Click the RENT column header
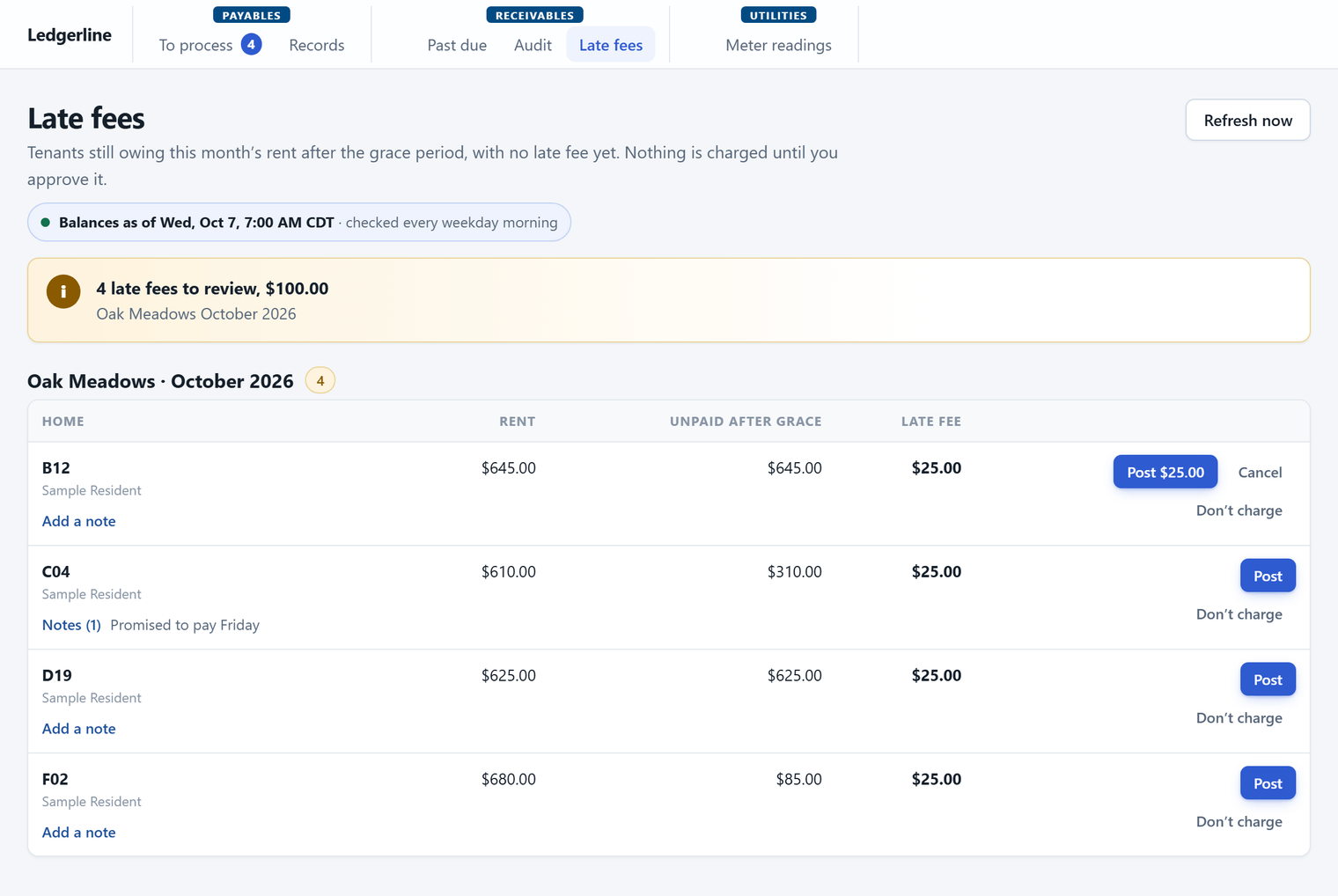Viewport: 1338px width, 896px height. pyautogui.click(x=518, y=422)
